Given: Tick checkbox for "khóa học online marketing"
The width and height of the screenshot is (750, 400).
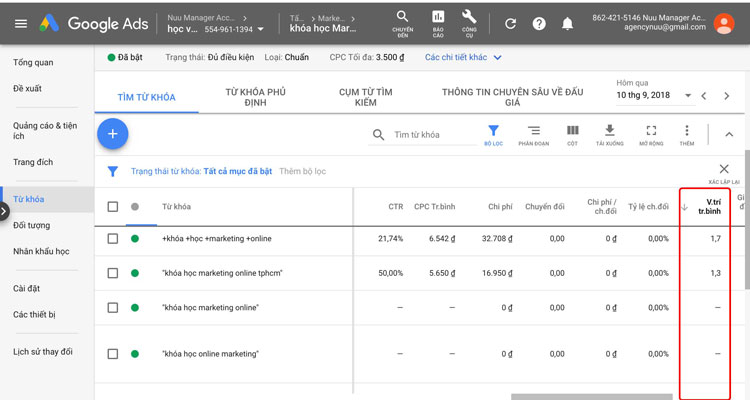Looking at the screenshot, I should (x=112, y=354).
